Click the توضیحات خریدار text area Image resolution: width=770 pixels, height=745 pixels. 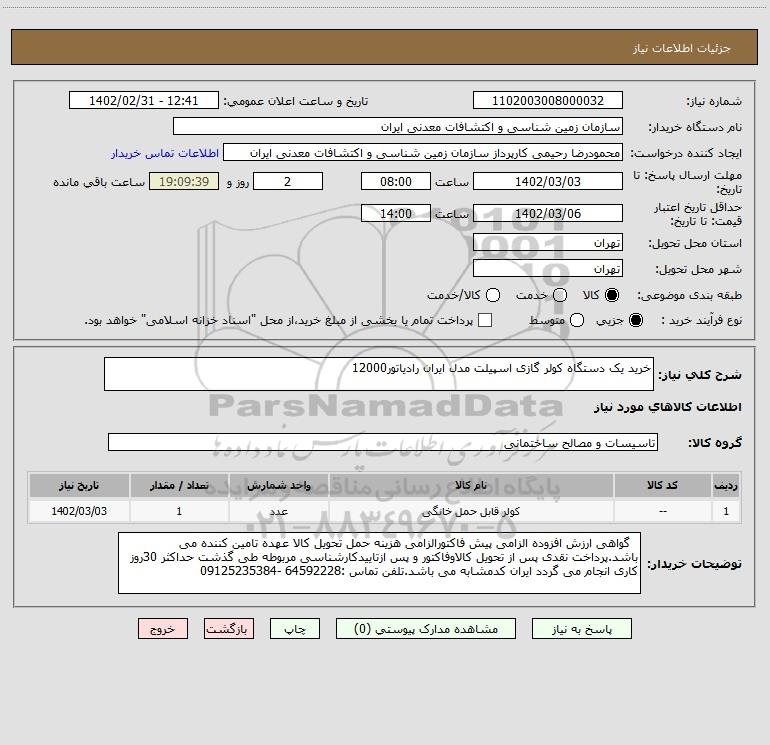379,563
